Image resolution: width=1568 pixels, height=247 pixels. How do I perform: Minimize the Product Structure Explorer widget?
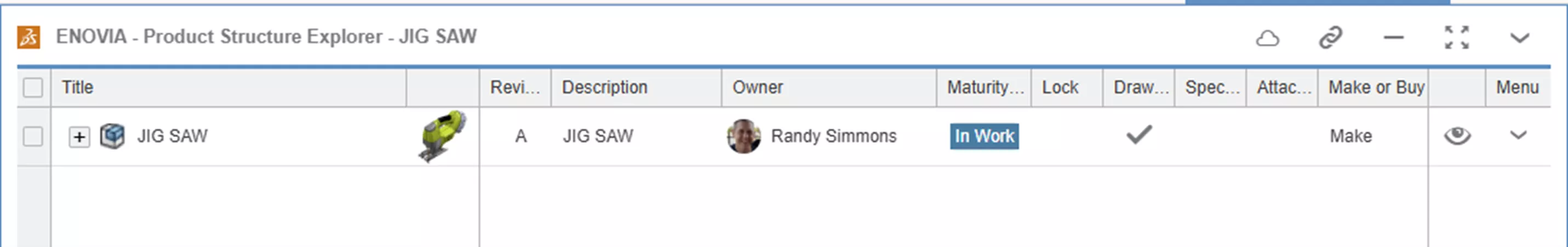click(x=1393, y=38)
